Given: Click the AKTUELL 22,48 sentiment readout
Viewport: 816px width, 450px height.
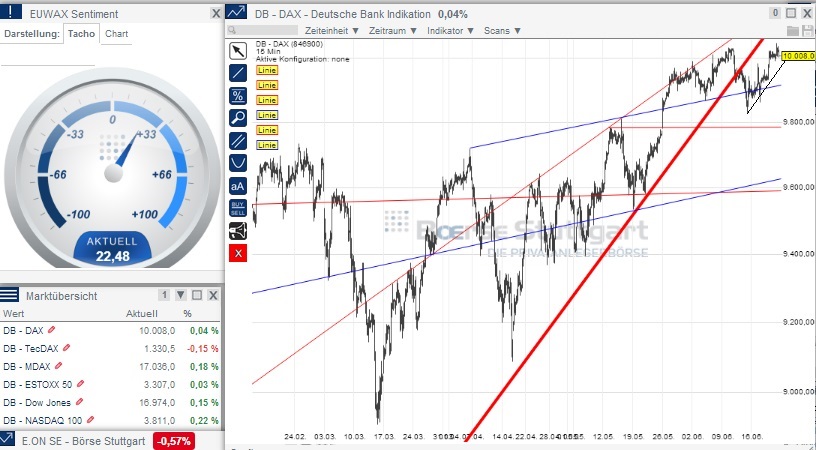Looking at the screenshot, I should click(x=112, y=249).
